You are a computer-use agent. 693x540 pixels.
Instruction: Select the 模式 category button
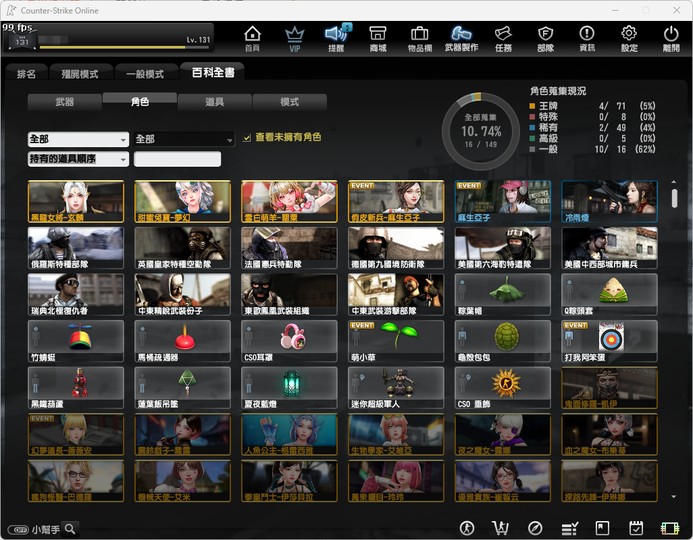(289, 102)
